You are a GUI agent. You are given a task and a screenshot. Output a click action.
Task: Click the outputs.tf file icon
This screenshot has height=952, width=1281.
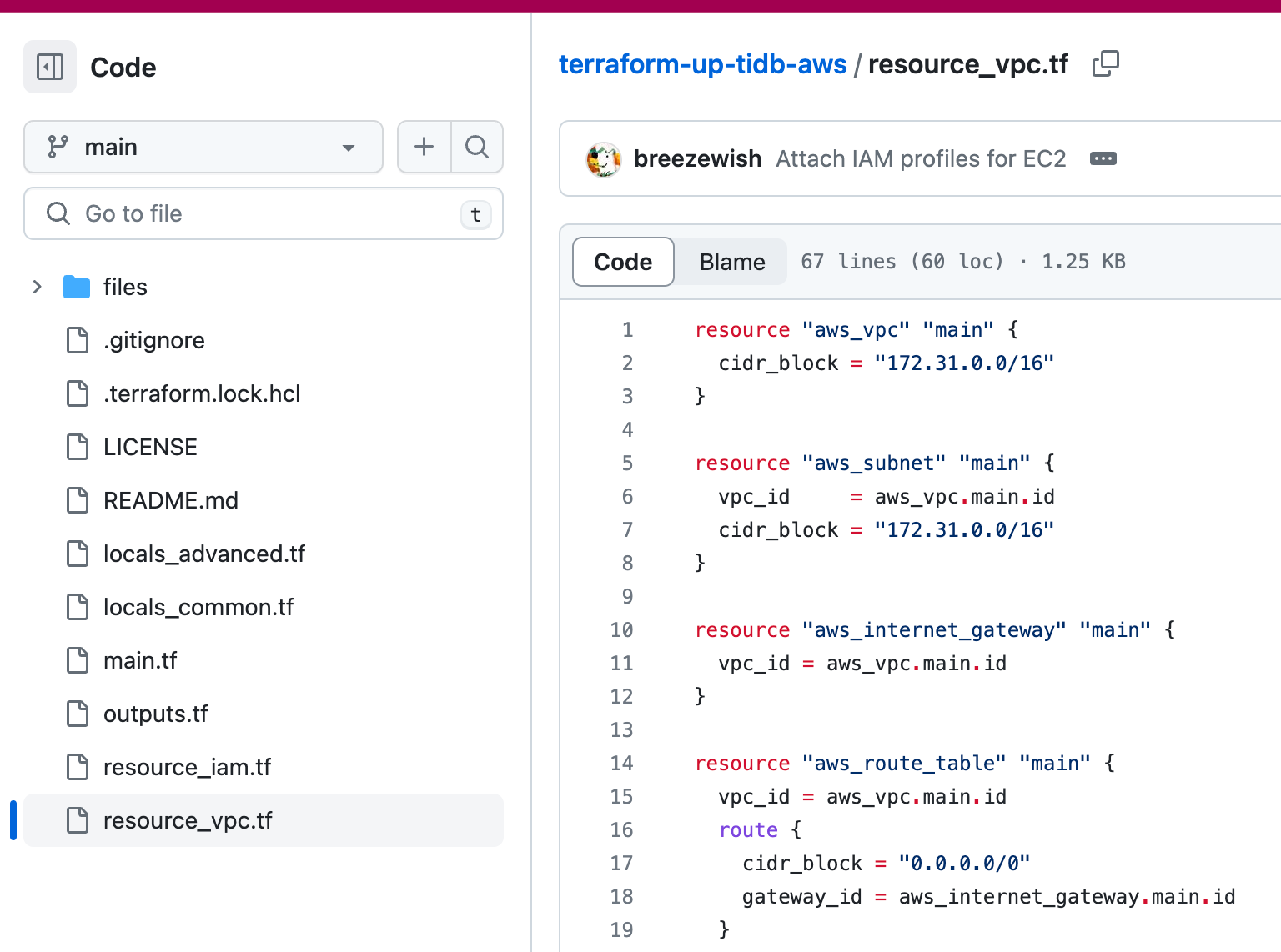click(x=78, y=714)
